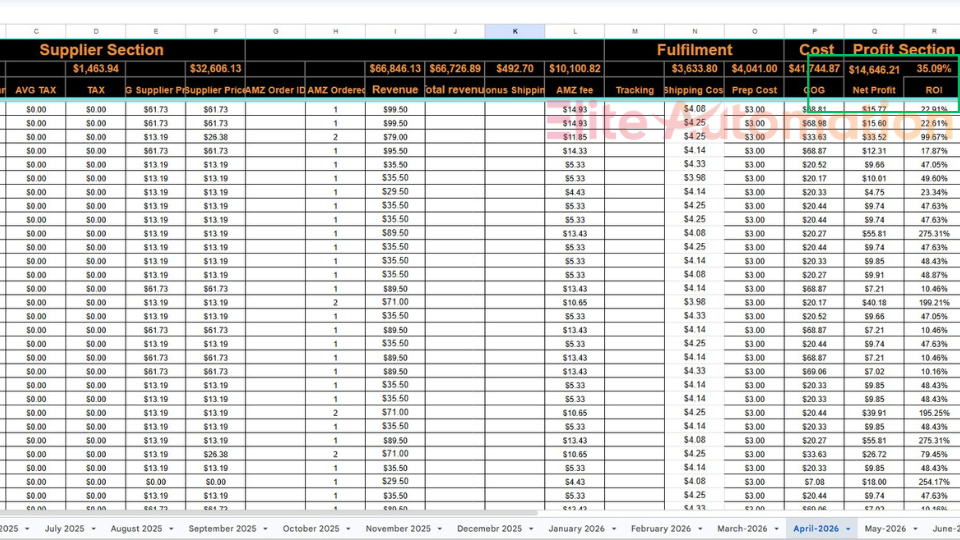The width and height of the screenshot is (960, 540).
Task: Select the bonus shipping total $492.70
Action: [515, 69]
